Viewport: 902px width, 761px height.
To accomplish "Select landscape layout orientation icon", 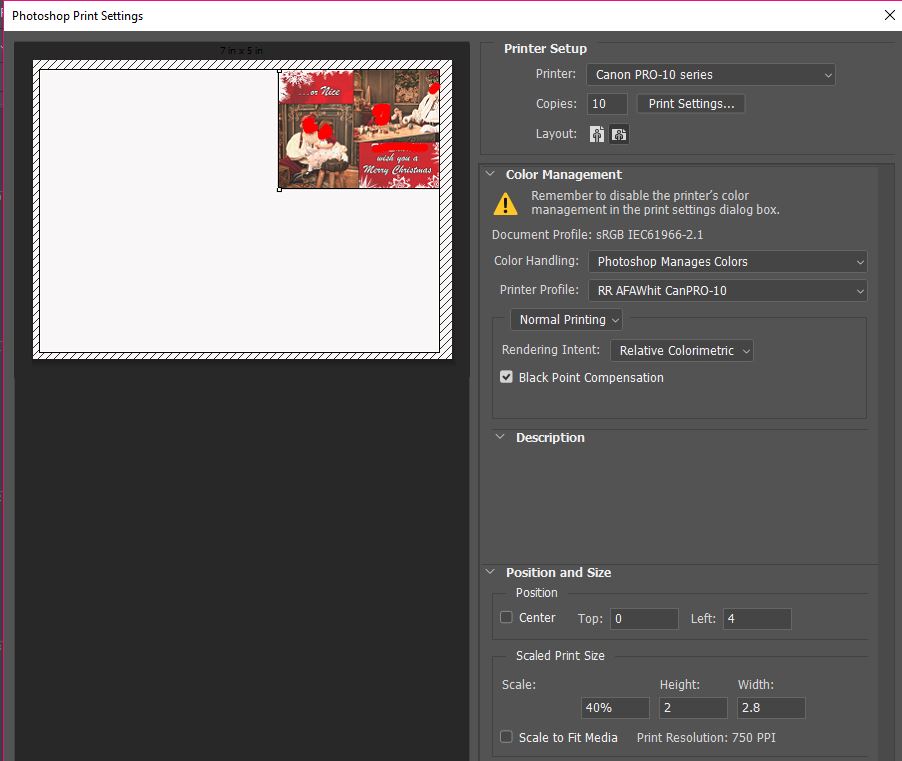I will click(x=619, y=134).
